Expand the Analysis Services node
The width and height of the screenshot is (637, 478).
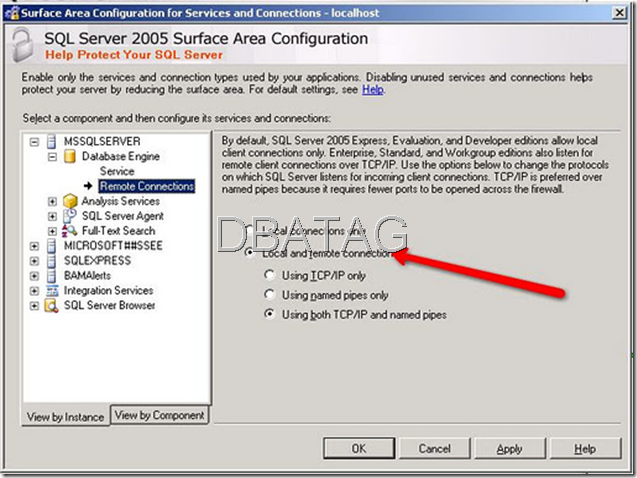click(x=52, y=201)
